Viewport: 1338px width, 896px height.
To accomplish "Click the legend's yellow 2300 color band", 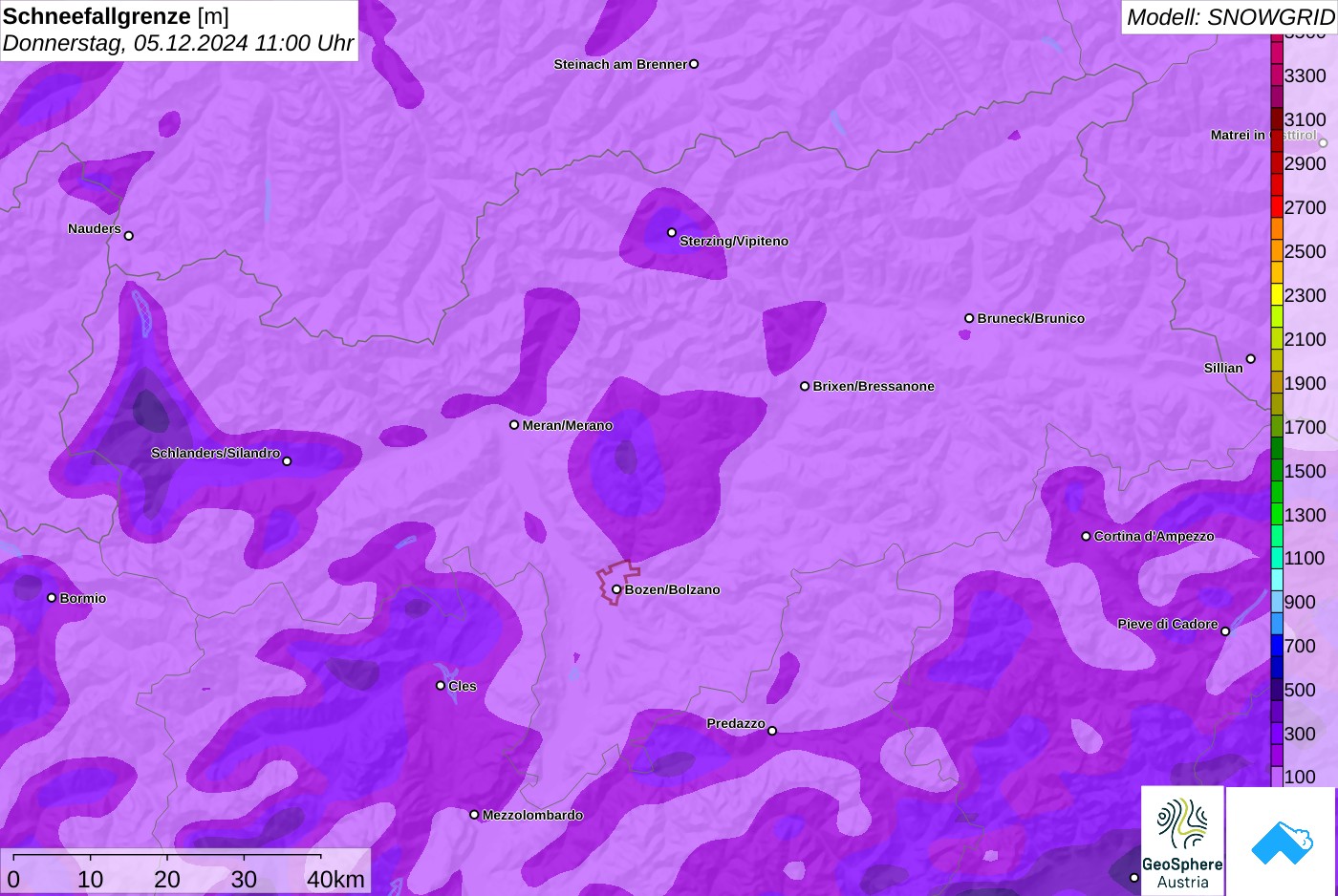I will click(1277, 295).
